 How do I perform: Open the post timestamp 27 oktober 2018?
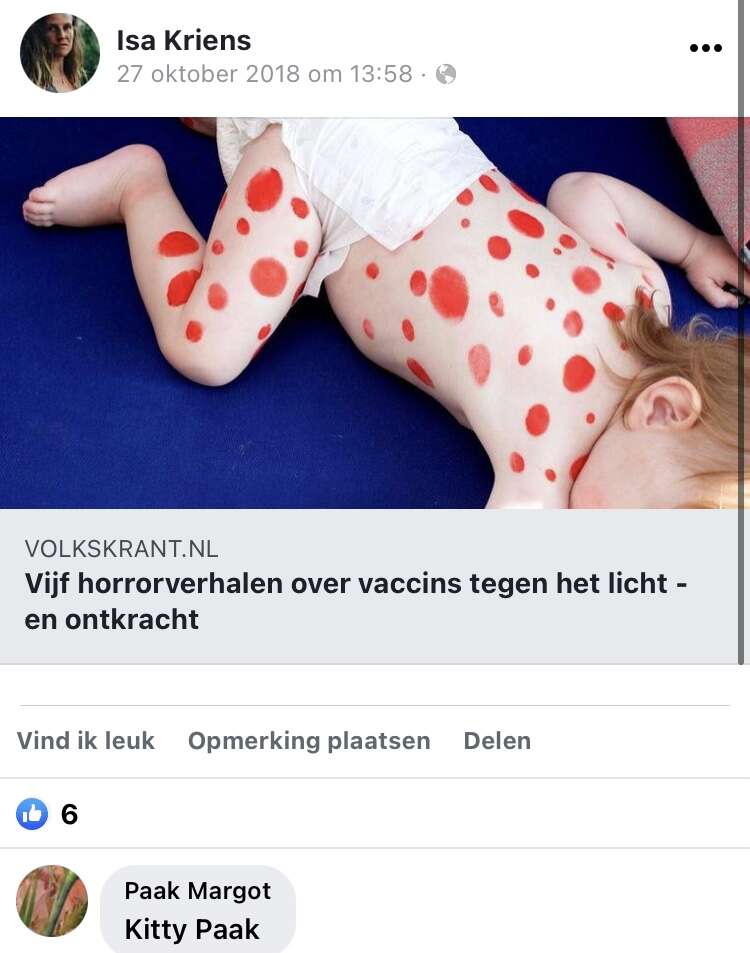pyautogui.click(x=264, y=74)
